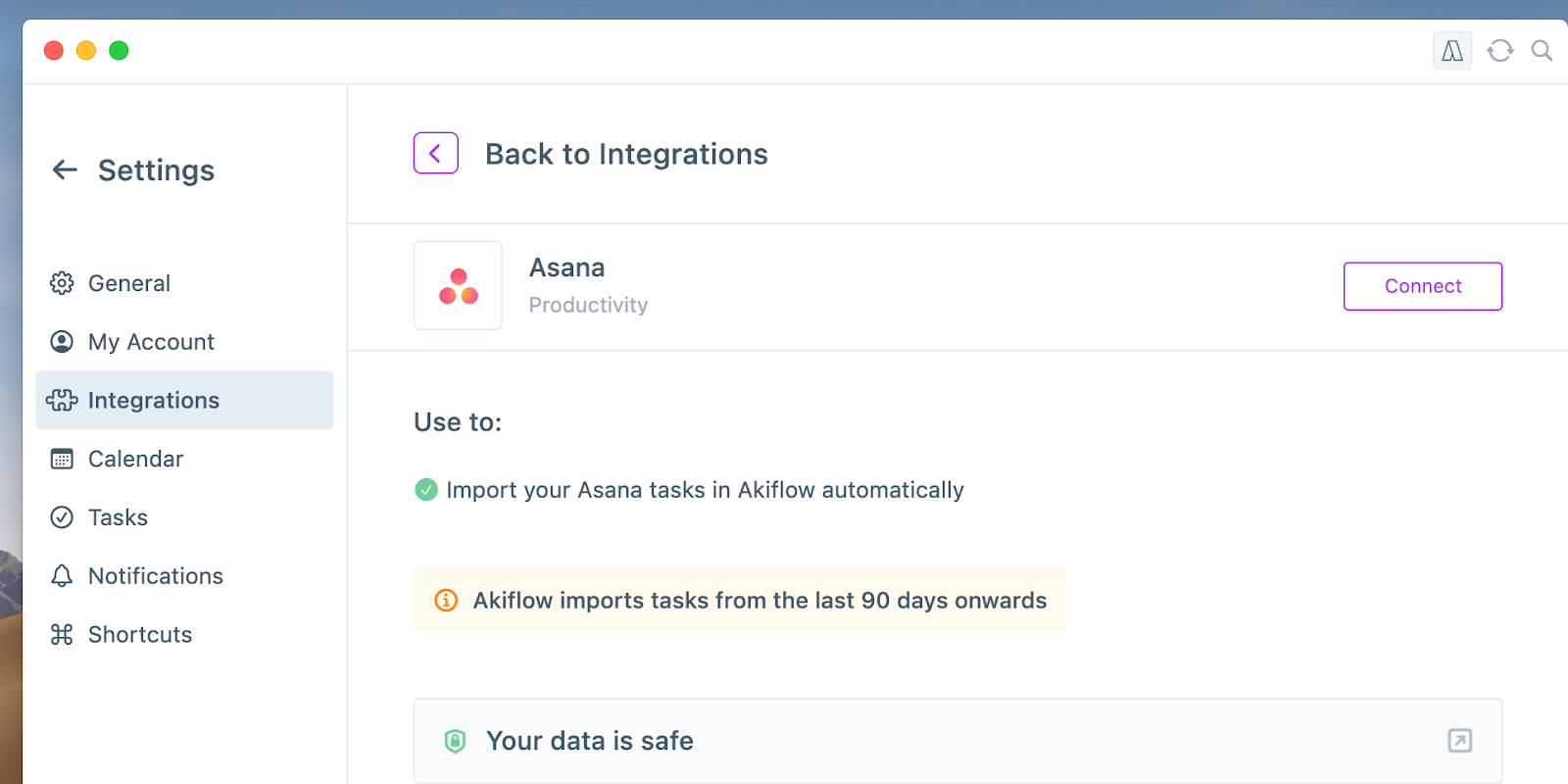Connect the Asana integration
Screen dimensions: 1568x784
(x=1422, y=286)
